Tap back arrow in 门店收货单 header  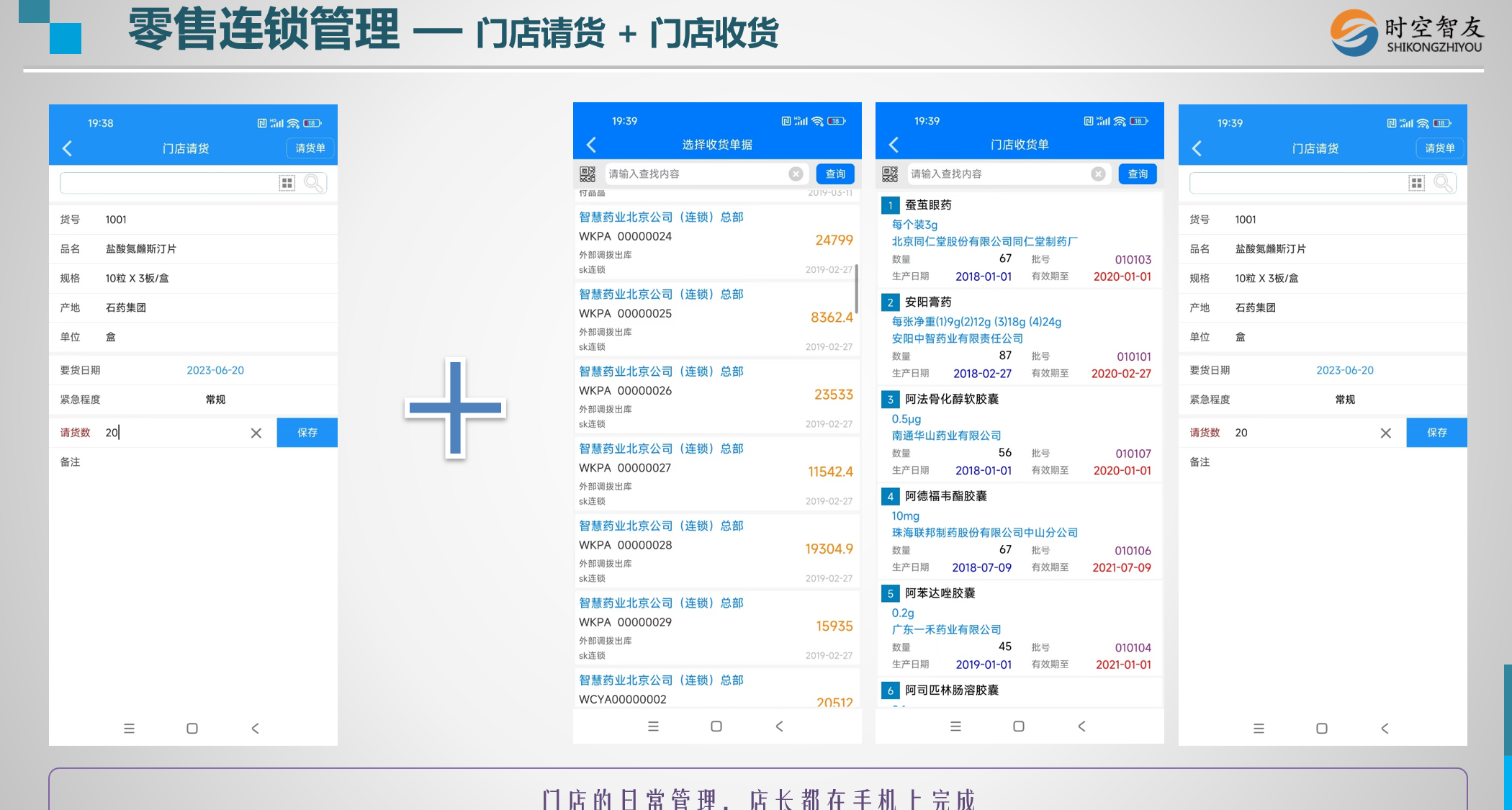[x=894, y=145]
